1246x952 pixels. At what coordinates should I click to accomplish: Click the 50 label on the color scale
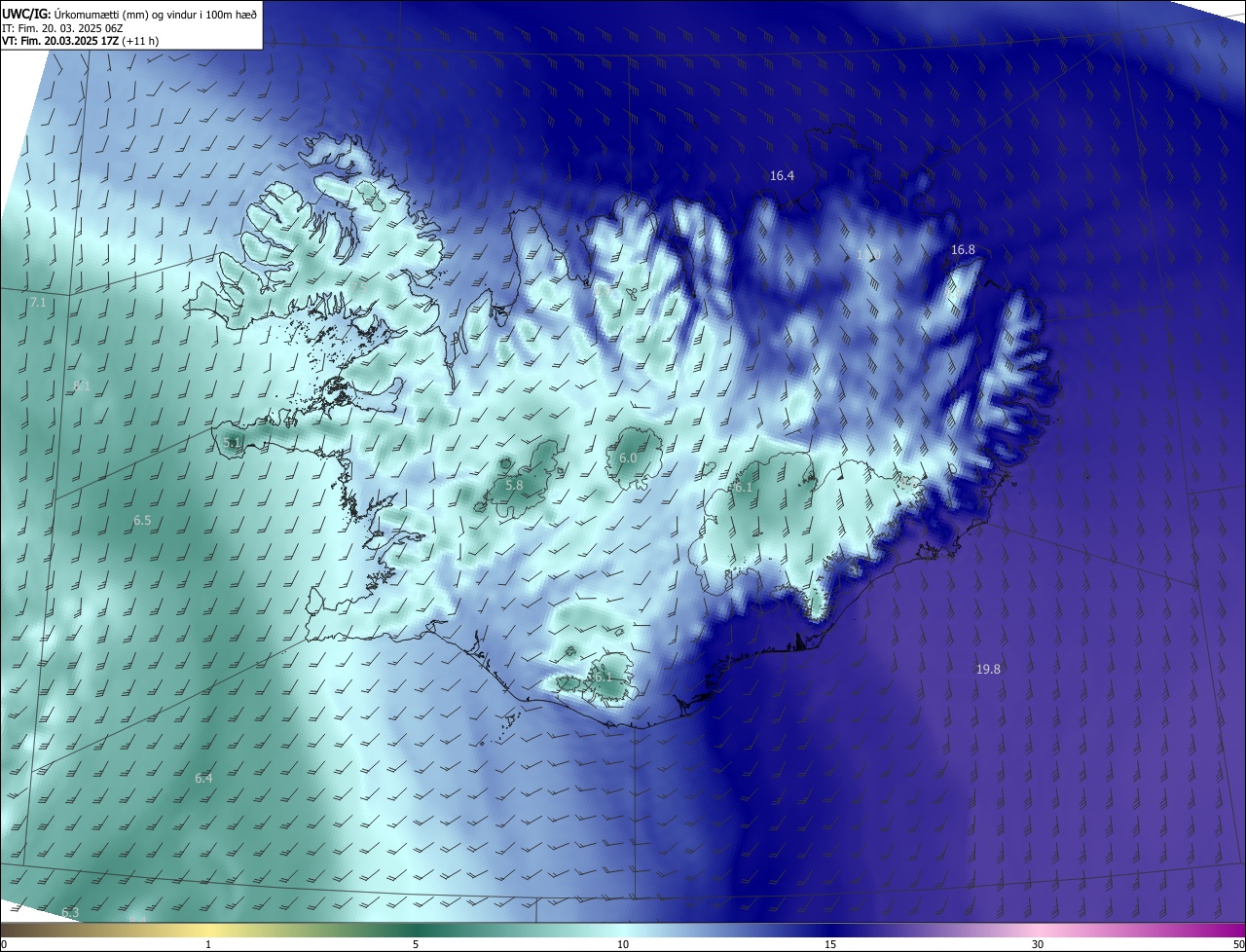click(1238, 944)
